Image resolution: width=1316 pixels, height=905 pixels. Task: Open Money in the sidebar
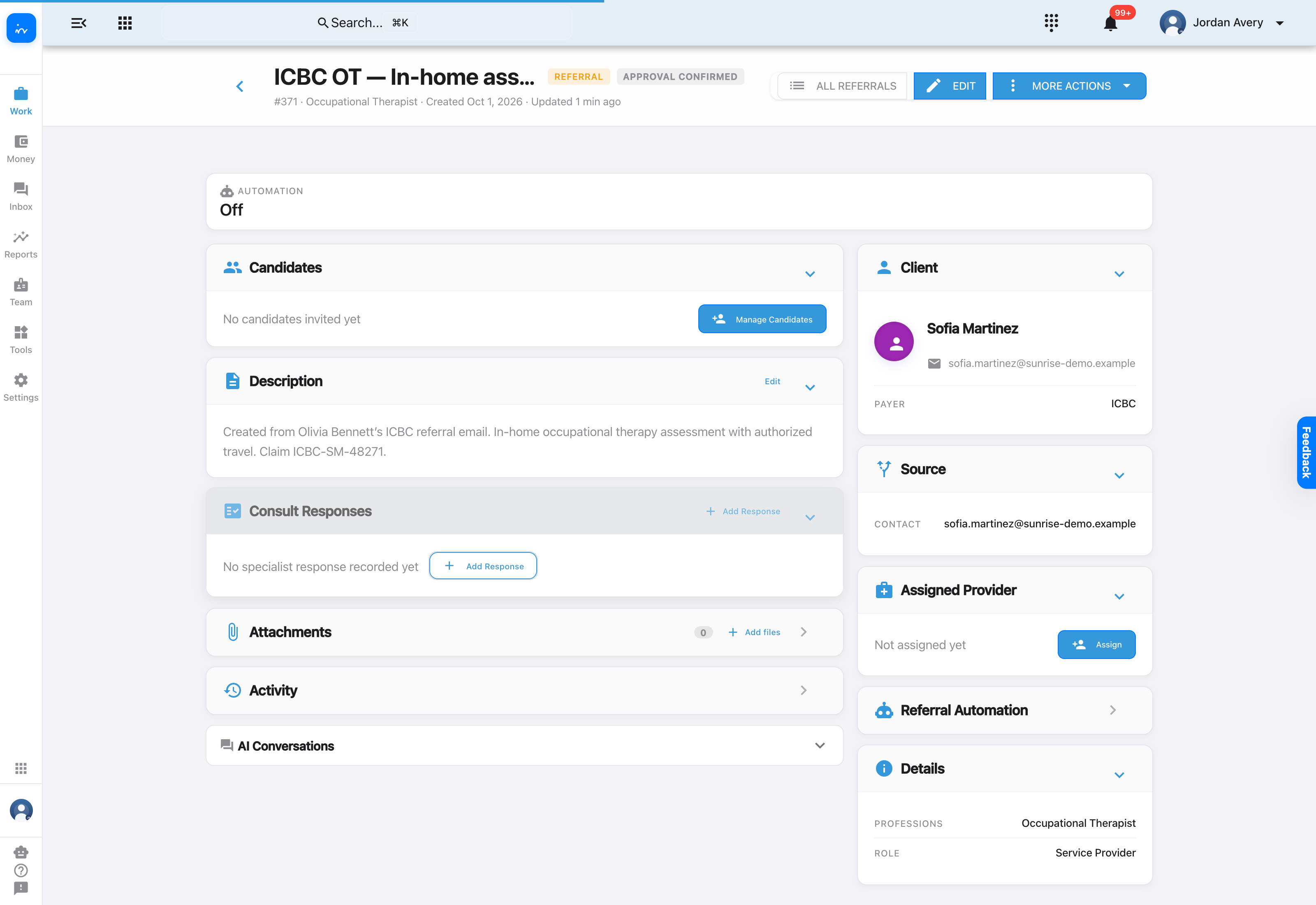coord(21,149)
